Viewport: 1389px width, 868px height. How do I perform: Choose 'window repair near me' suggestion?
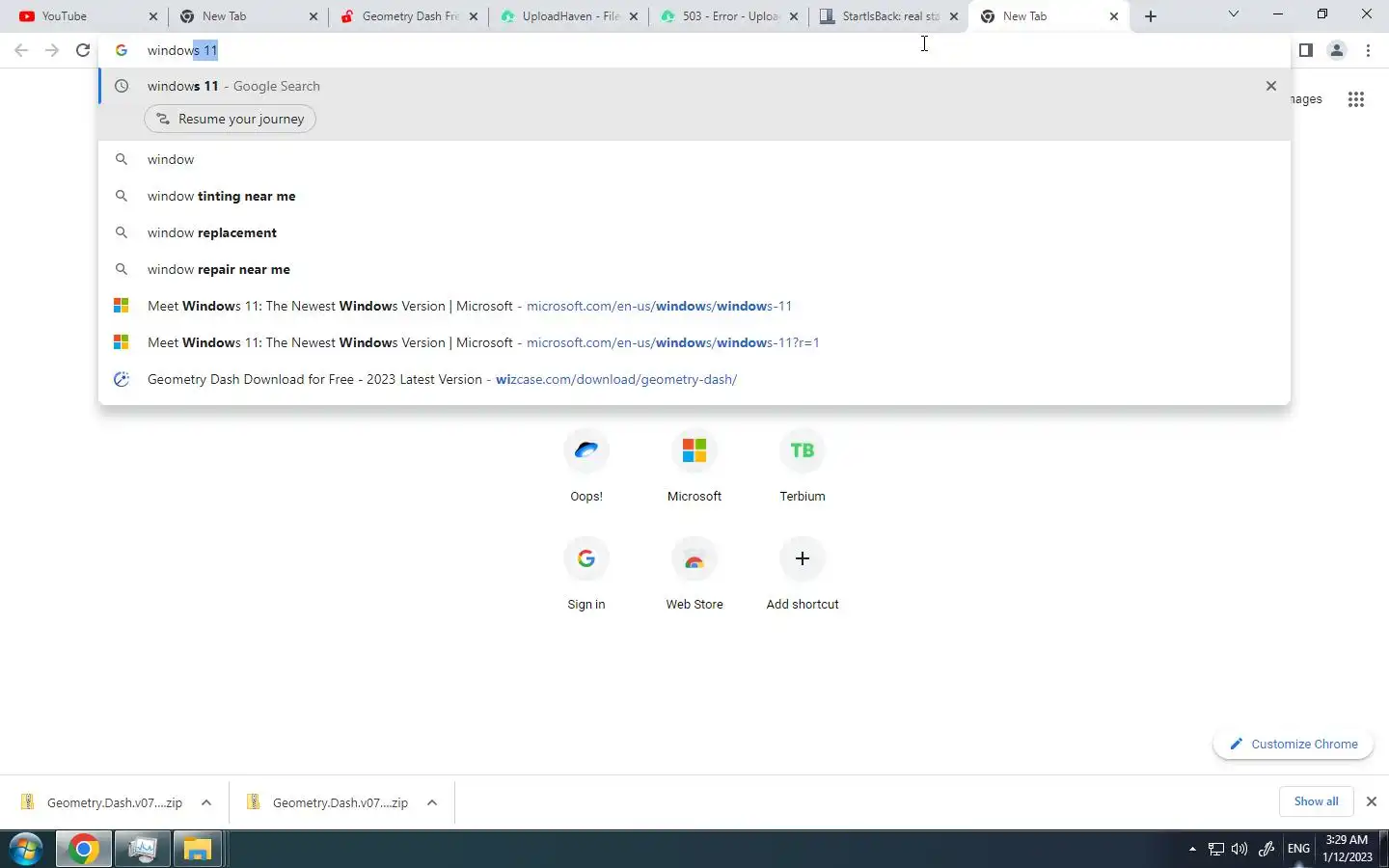pyautogui.click(x=694, y=269)
